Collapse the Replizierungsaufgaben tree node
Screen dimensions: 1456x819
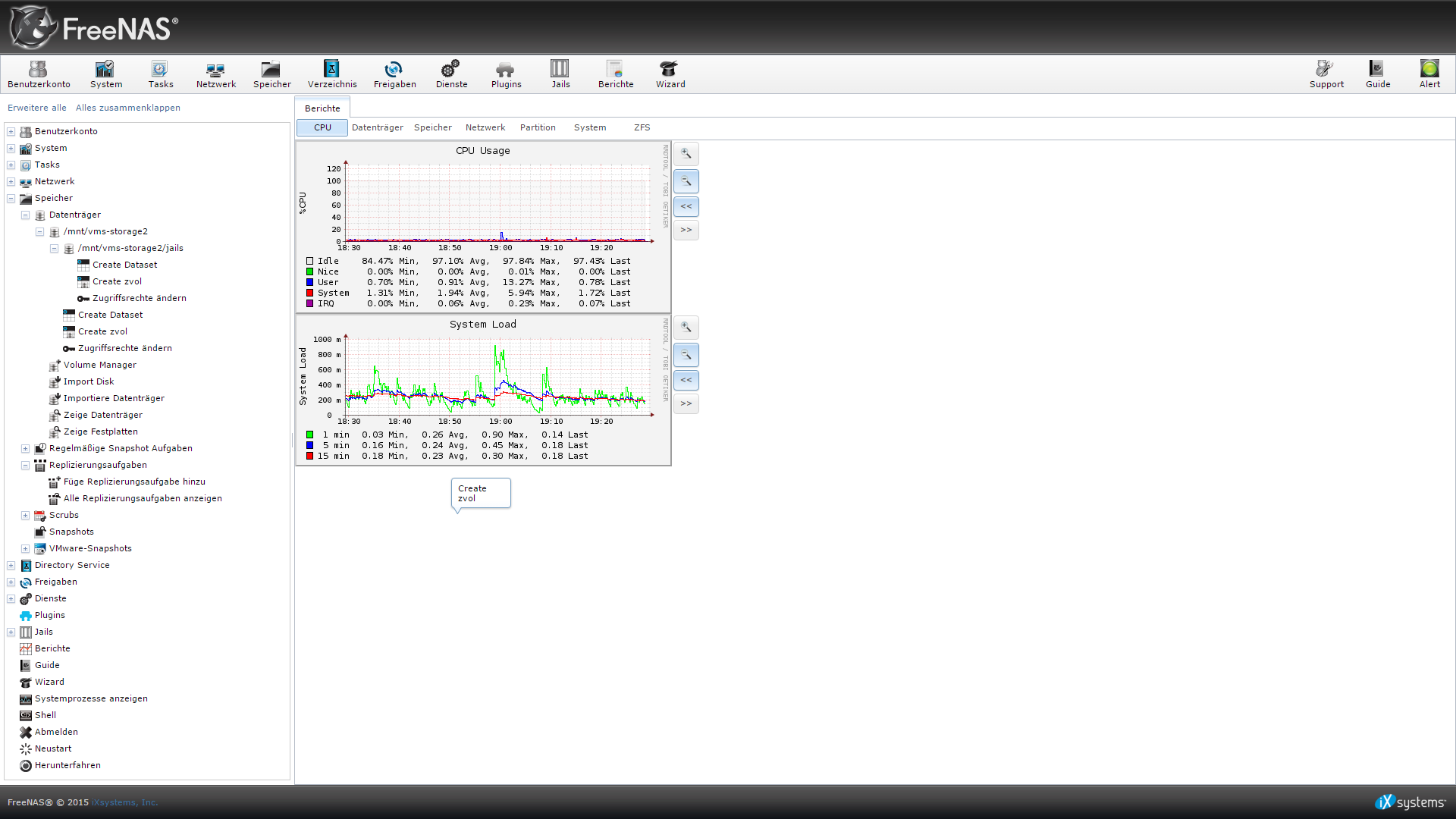(x=26, y=466)
